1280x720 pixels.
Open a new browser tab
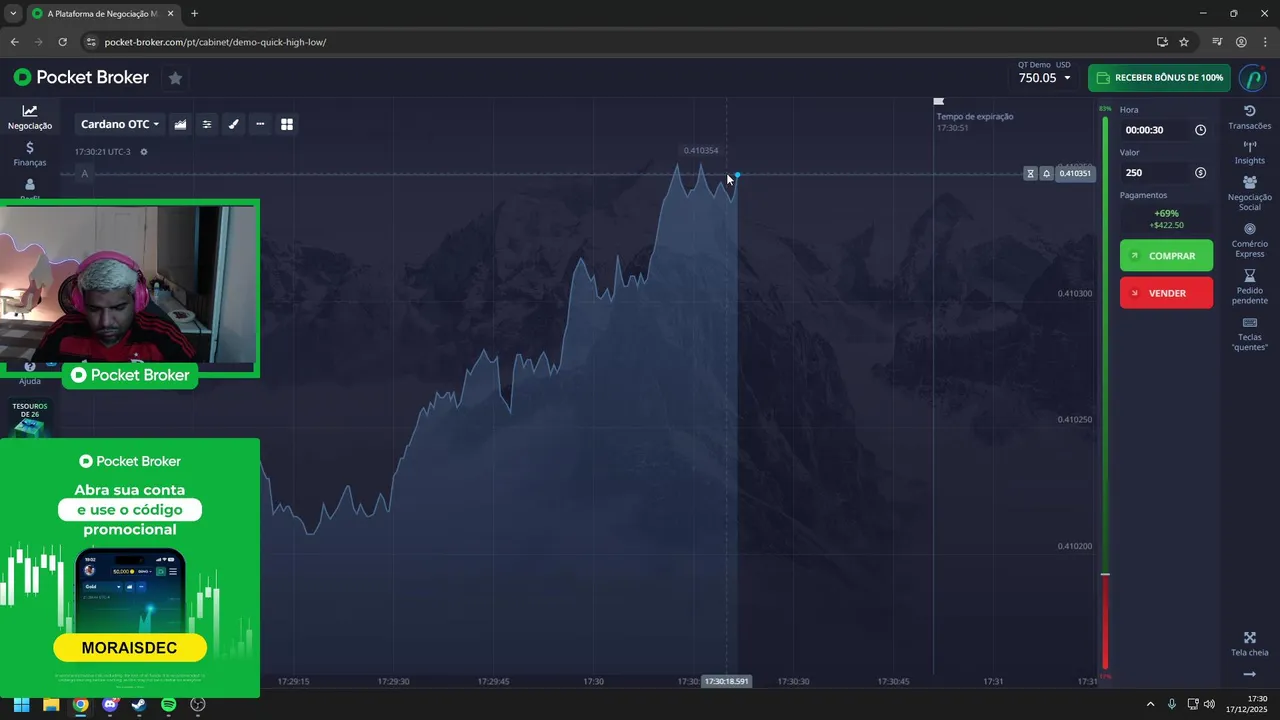pos(194,14)
